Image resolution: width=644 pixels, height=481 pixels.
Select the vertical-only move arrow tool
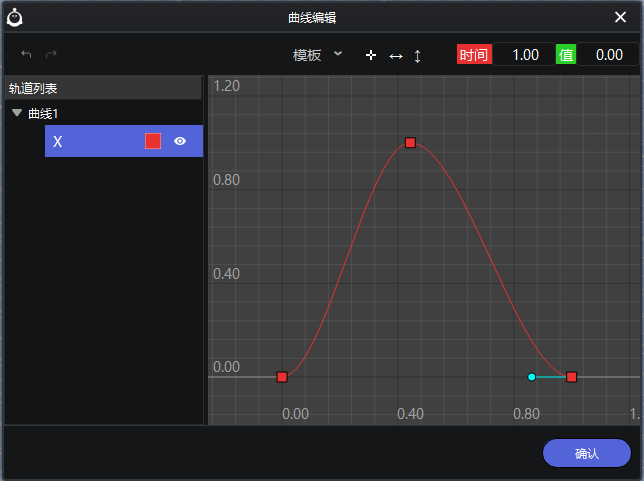pyautogui.click(x=418, y=56)
